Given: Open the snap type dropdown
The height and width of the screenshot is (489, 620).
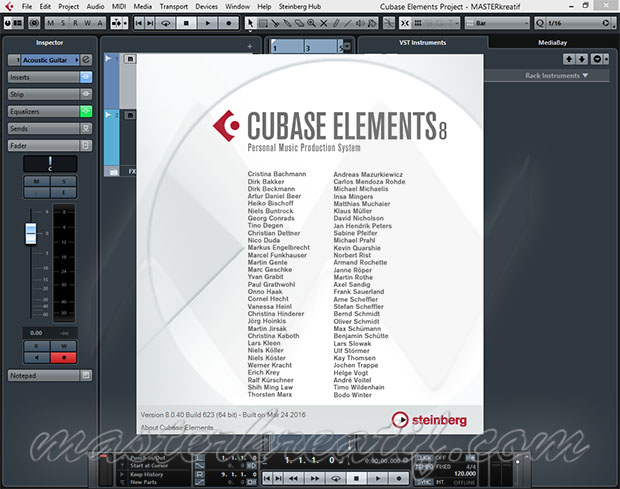Looking at the screenshot, I should click(x=436, y=23).
